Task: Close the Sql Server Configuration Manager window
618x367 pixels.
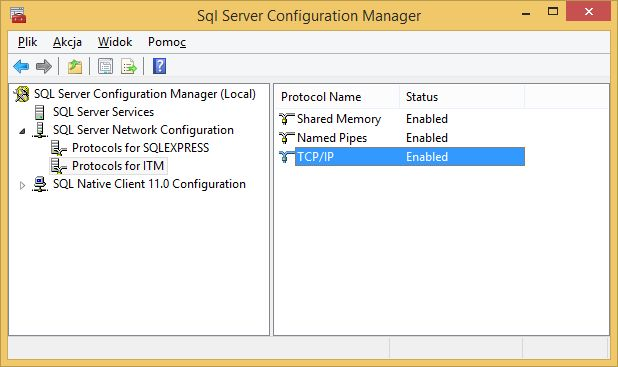Action: (588, 11)
